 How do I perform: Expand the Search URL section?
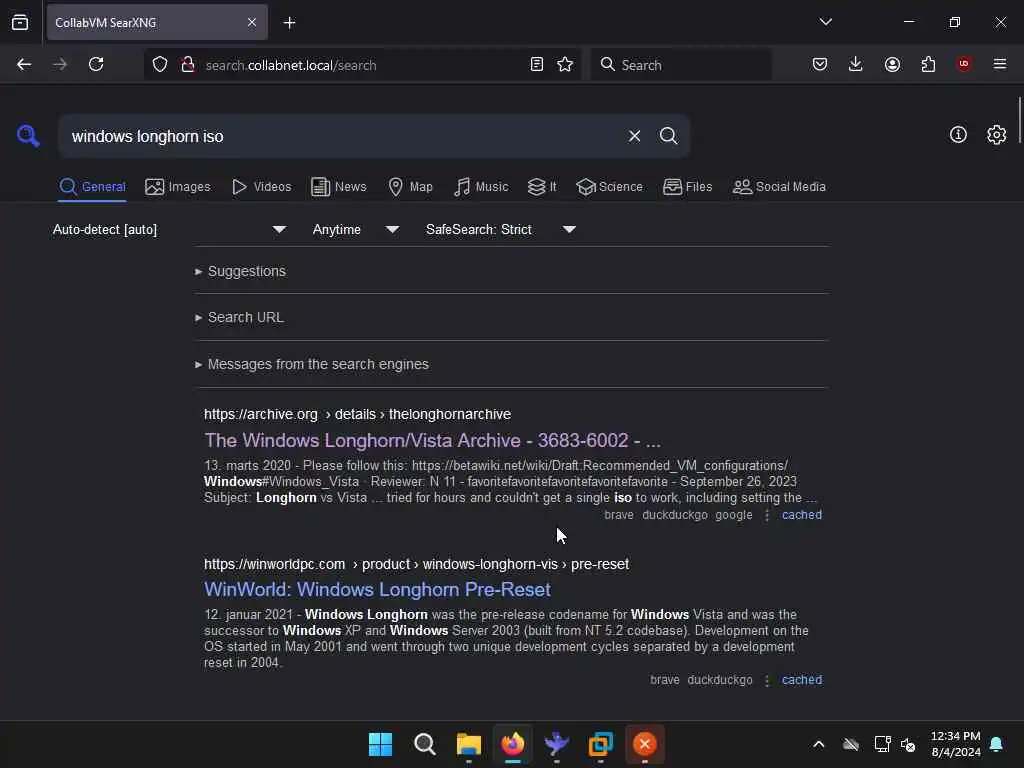tap(239, 317)
